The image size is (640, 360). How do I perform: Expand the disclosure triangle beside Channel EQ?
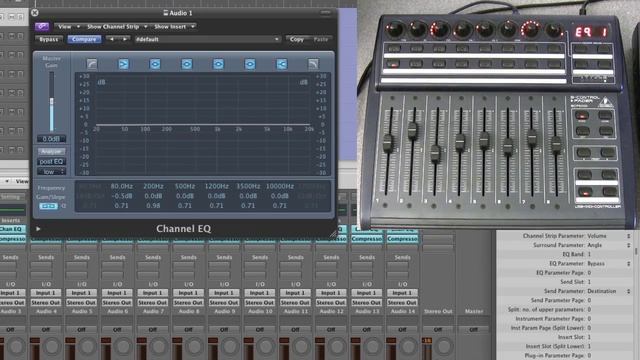click(x=38, y=229)
